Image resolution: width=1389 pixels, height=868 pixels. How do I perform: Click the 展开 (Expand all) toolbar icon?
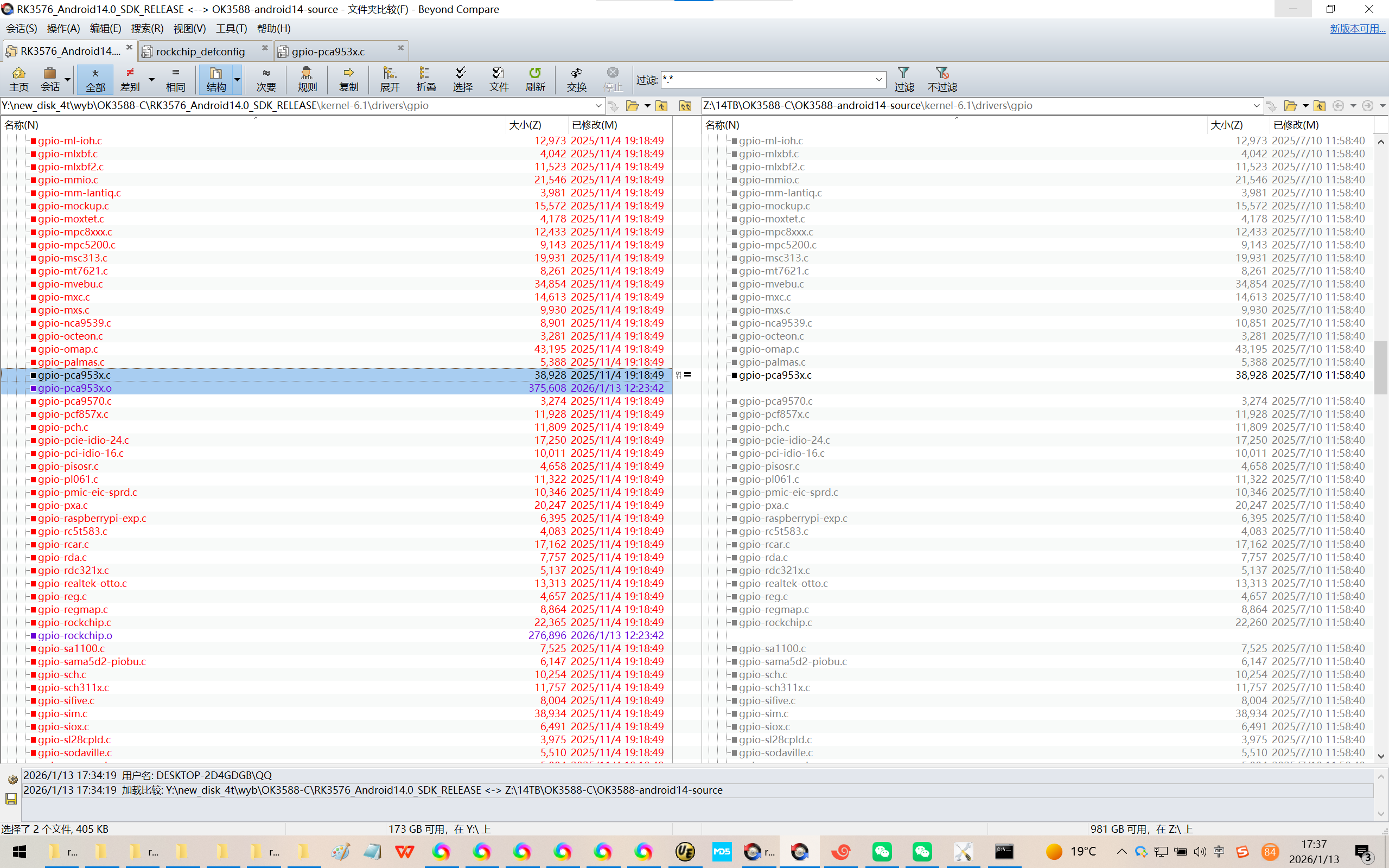click(389, 79)
